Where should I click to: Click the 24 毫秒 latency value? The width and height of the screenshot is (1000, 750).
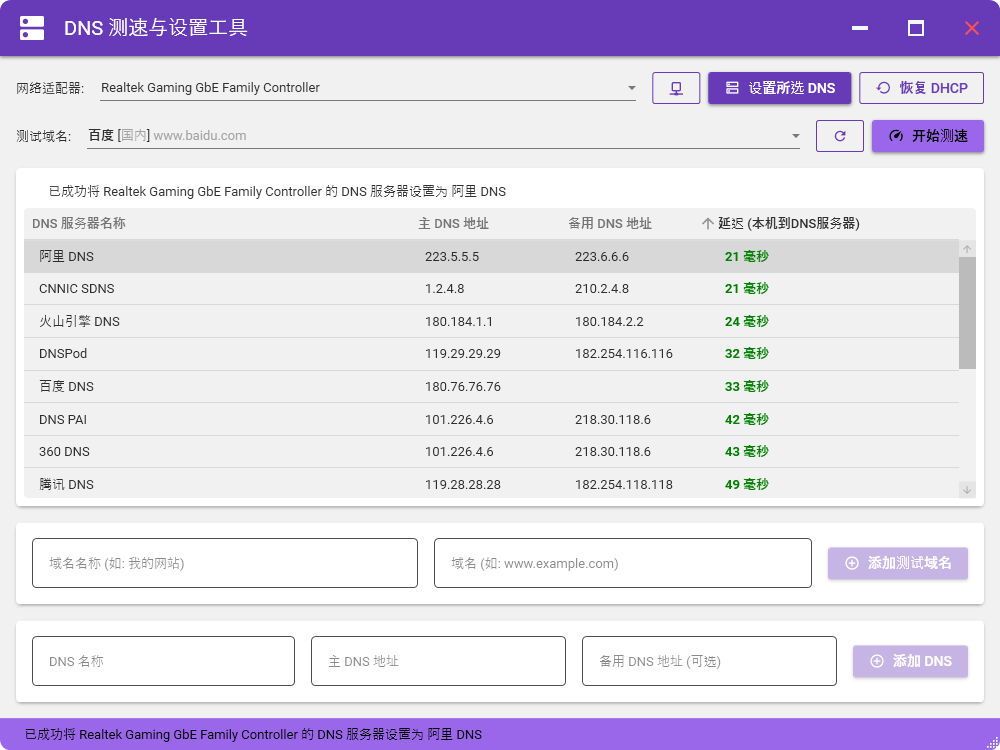coord(746,321)
